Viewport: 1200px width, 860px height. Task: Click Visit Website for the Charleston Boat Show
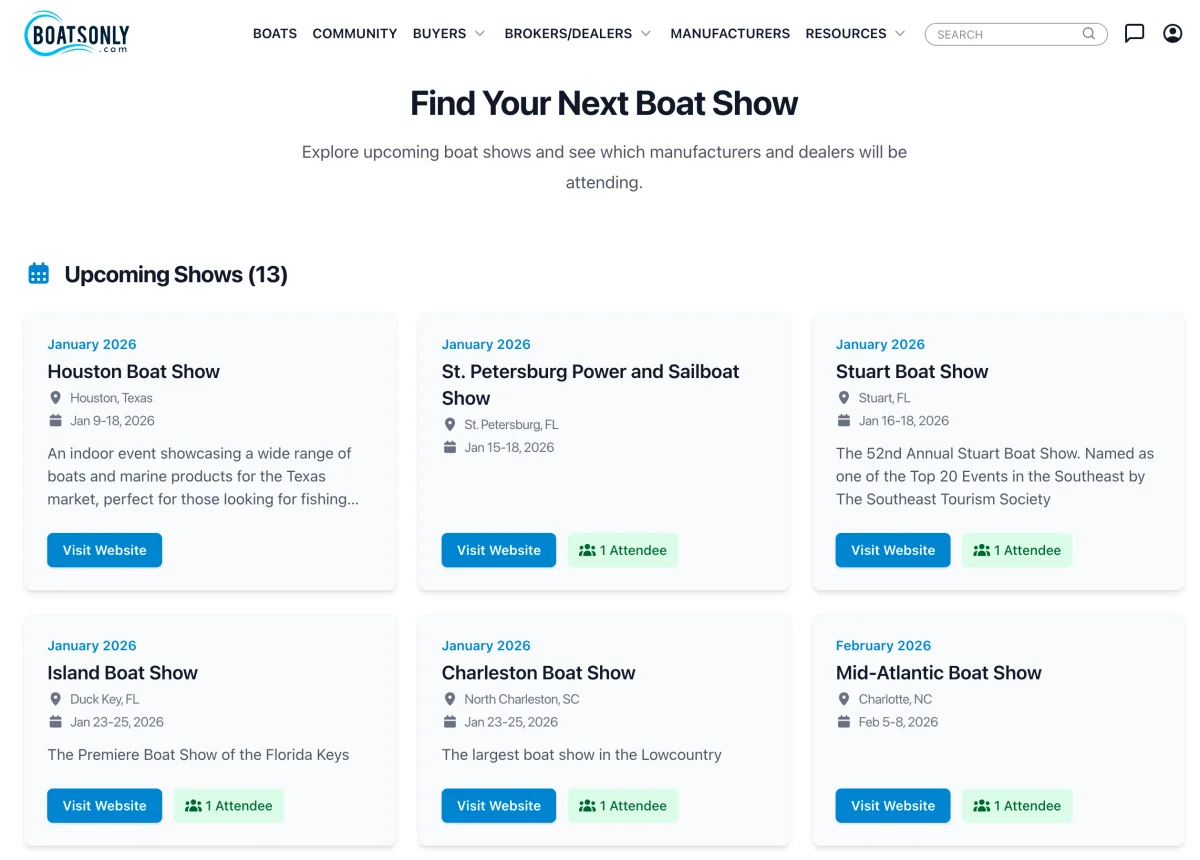[x=498, y=805]
